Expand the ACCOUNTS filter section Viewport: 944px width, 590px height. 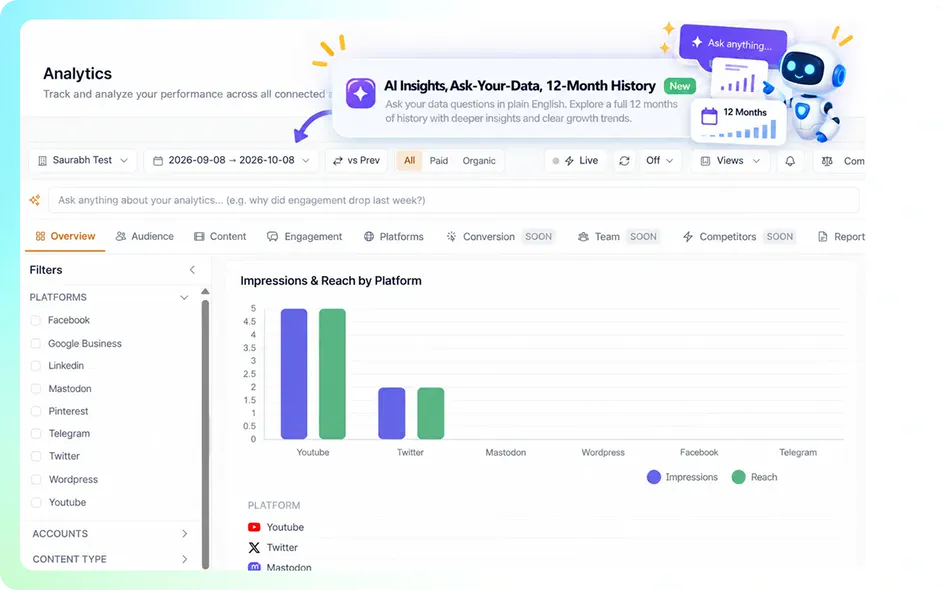coord(185,533)
